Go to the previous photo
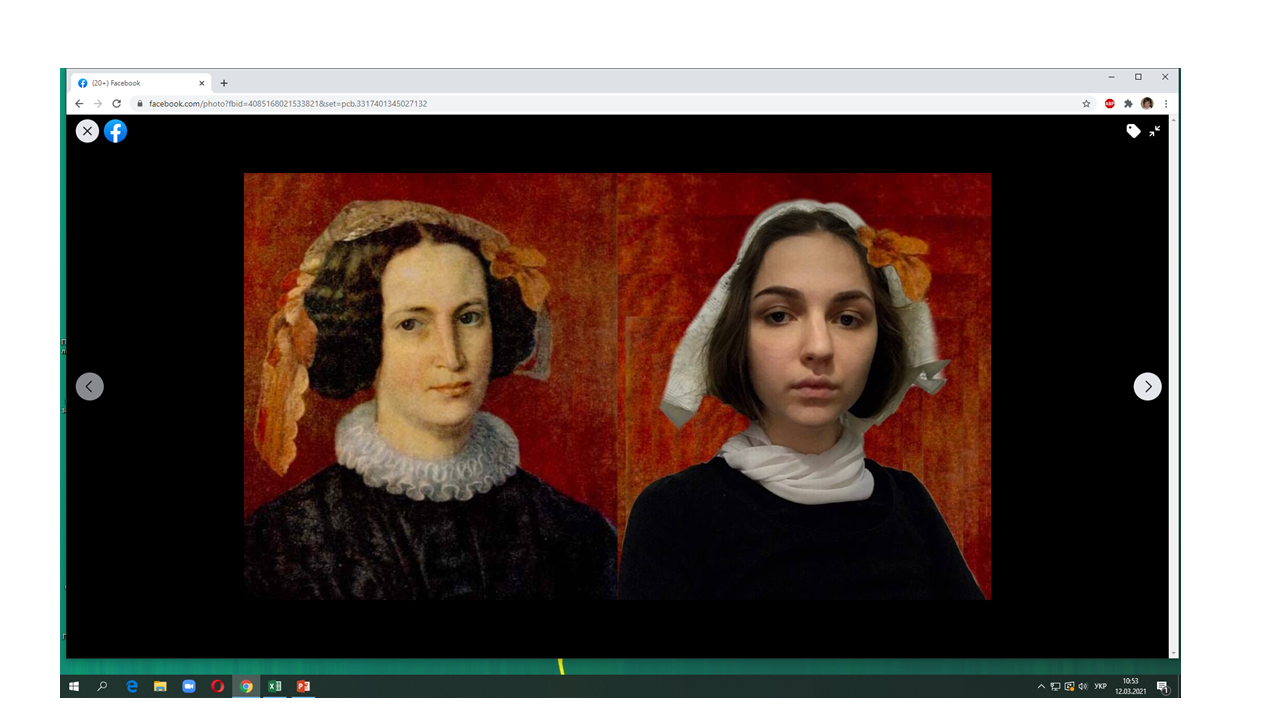Viewport: 1280px width, 720px height. coord(90,386)
